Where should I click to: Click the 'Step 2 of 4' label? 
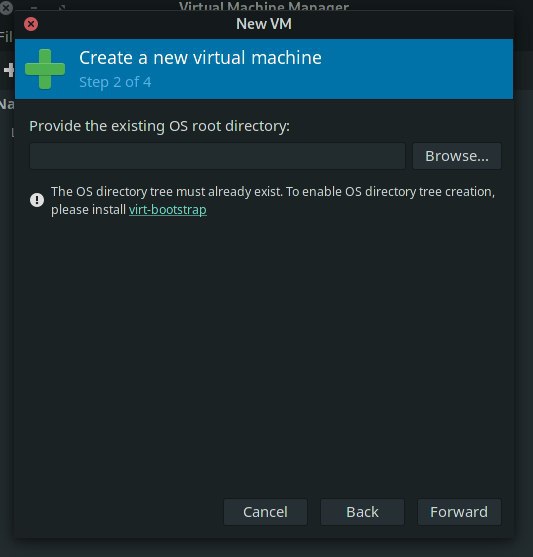tap(115, 82)
